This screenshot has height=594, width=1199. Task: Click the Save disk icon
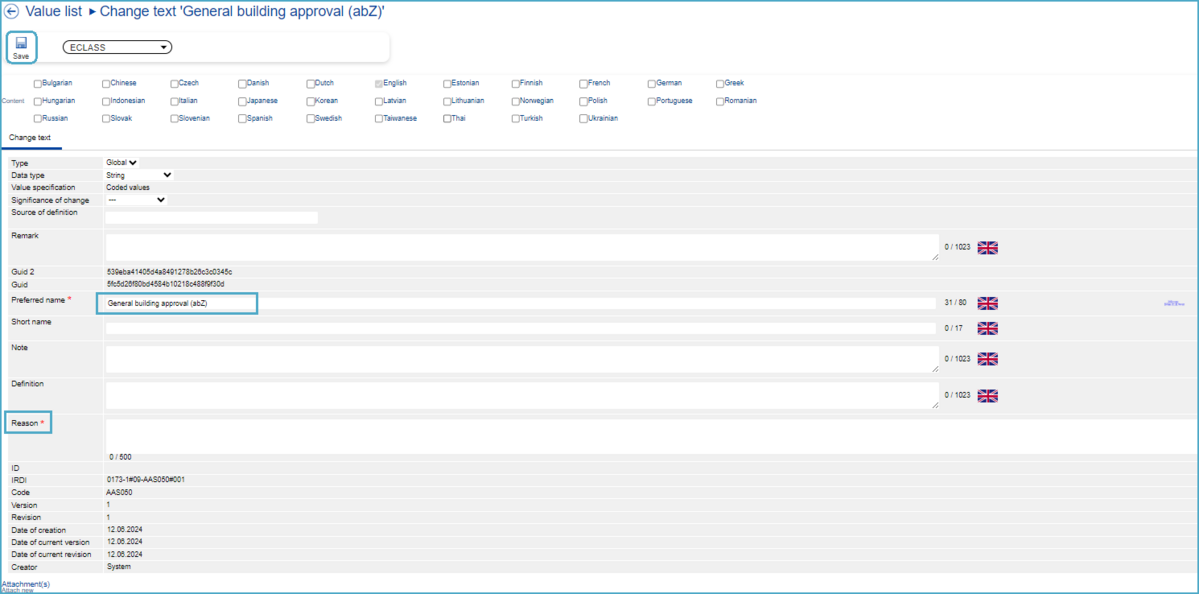[21, 43]
